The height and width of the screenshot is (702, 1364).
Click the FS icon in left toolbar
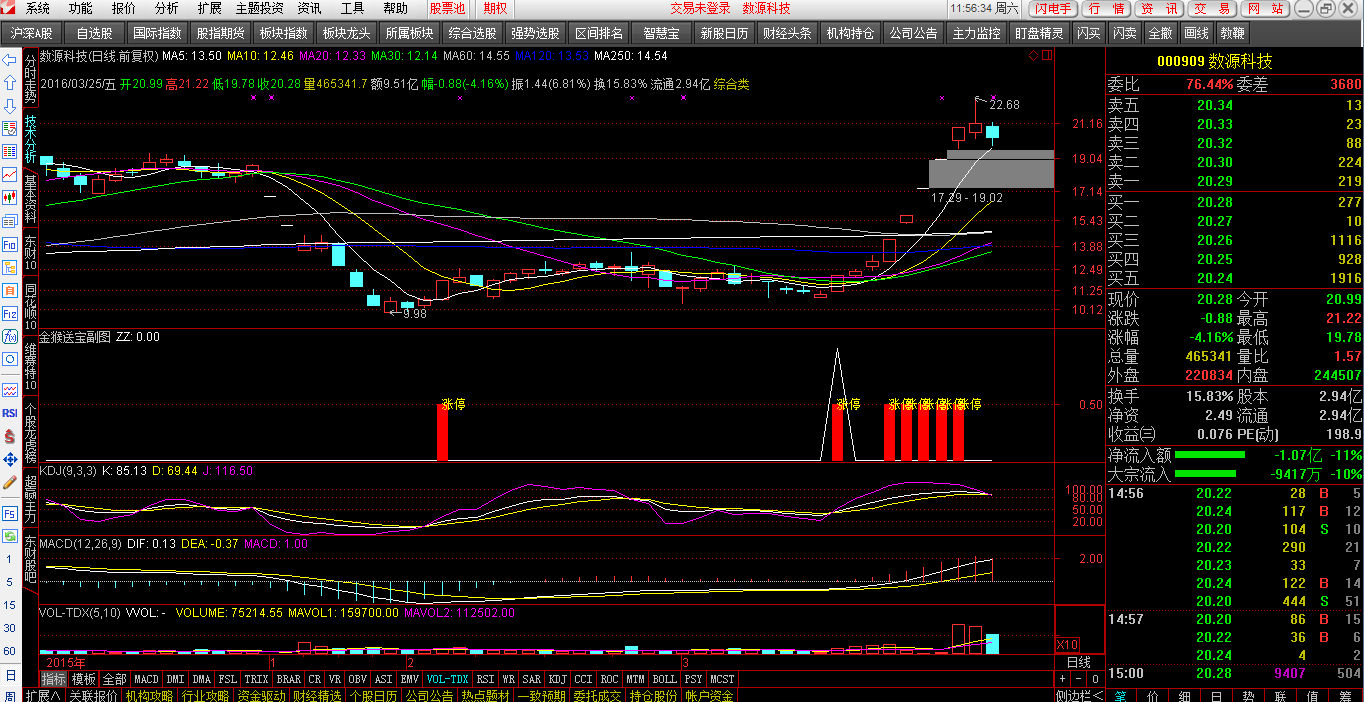point(10,513)
